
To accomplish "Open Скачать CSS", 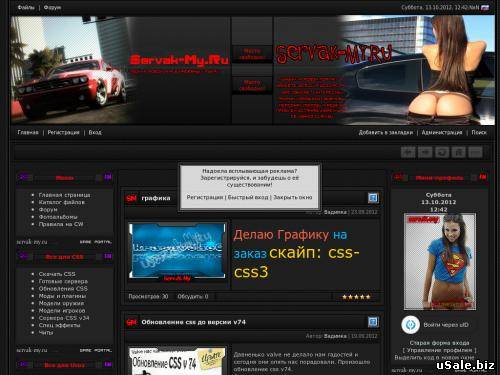I will 57,274.
